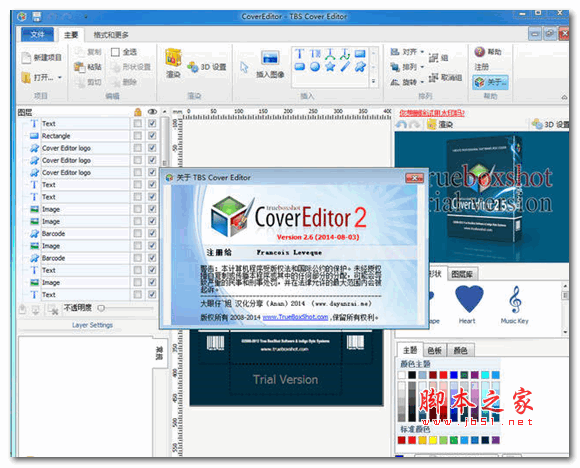Click the save icon in title bar
This screenshot has width=580, height=468.
click(36, 17)
